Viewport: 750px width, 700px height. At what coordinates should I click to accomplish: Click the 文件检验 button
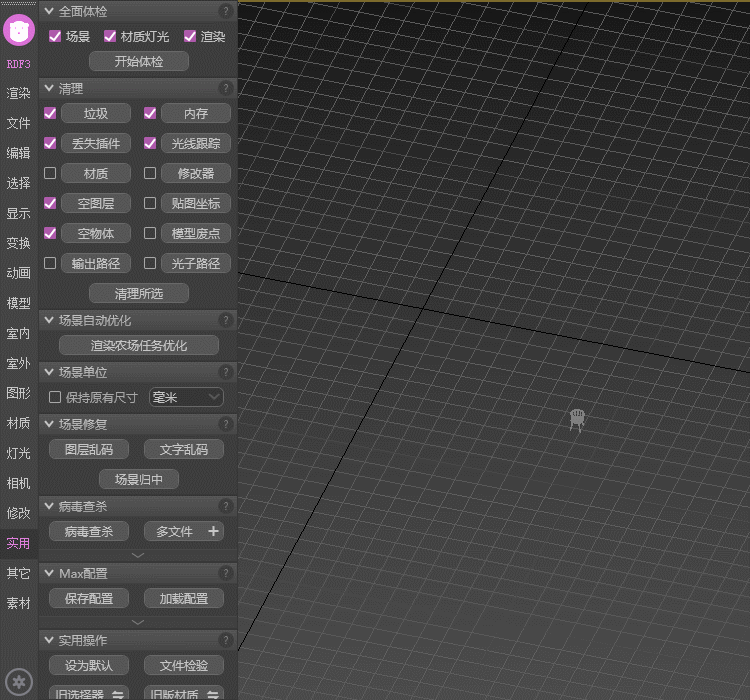tap(184, 665)
